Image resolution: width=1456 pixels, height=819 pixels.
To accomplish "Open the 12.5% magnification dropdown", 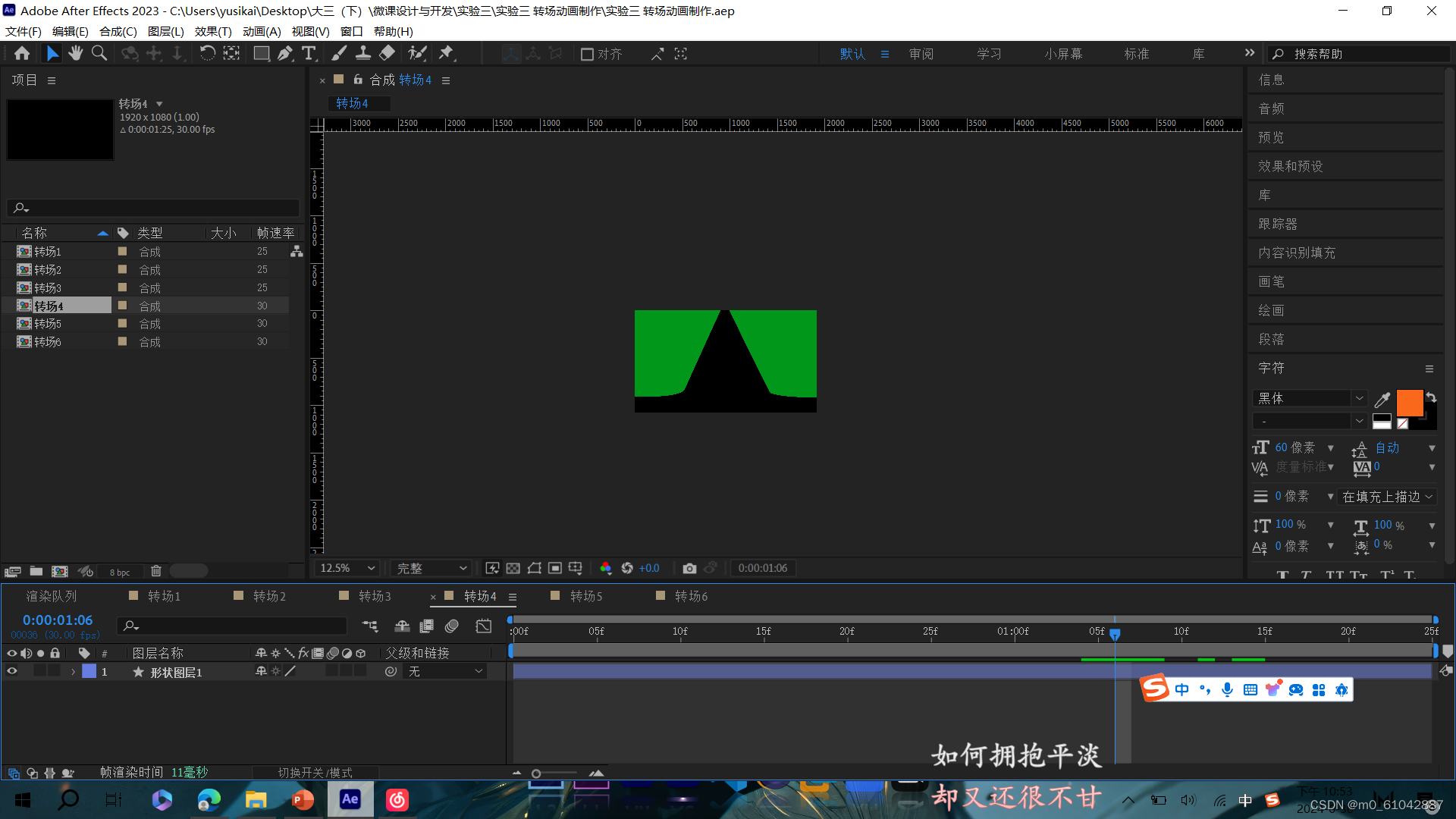I will pyautogui.click(x=347, y=568).
